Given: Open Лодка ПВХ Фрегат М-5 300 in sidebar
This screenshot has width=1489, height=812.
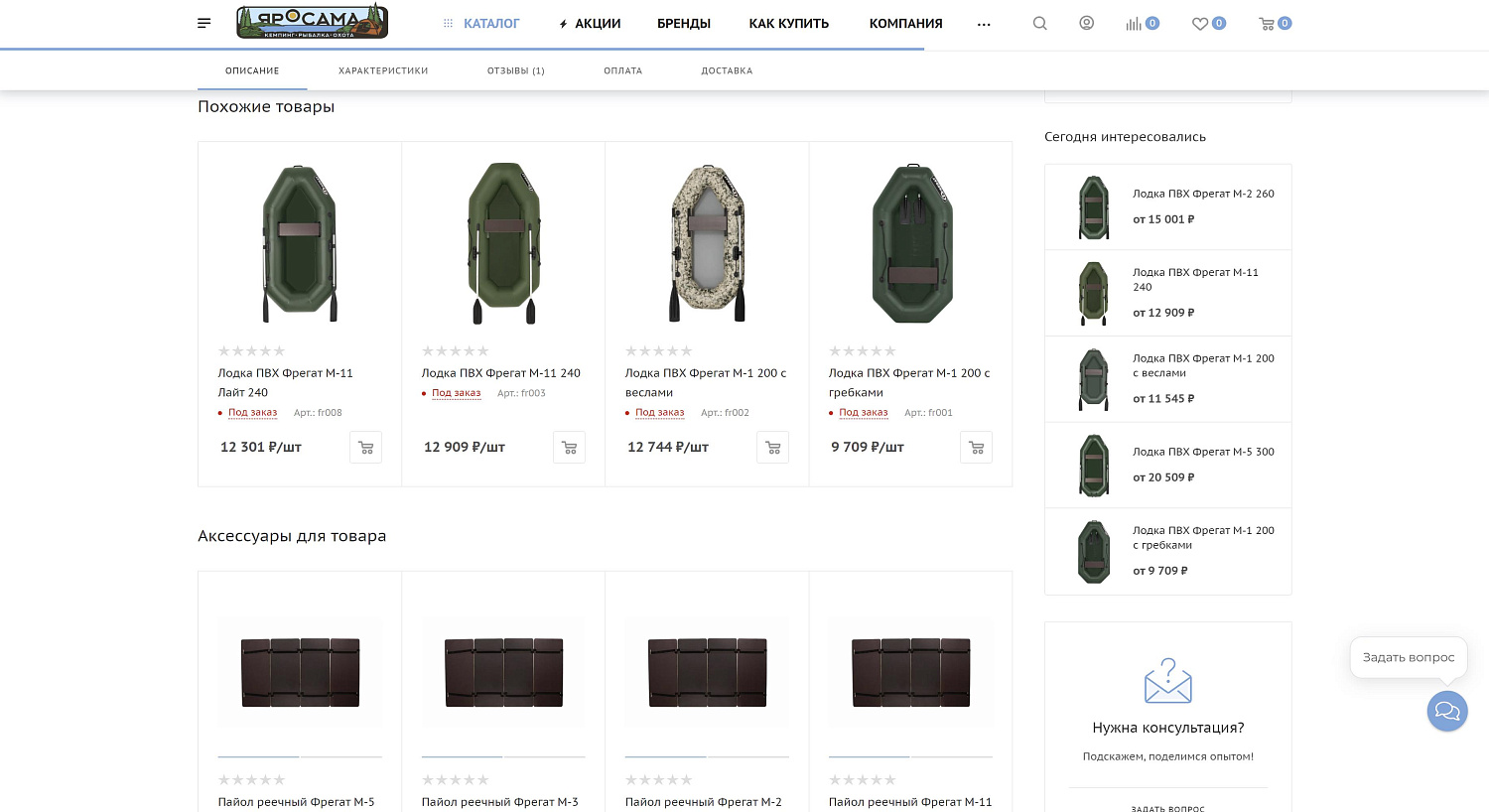Looking at the screenshot, I should (1203, 452).
